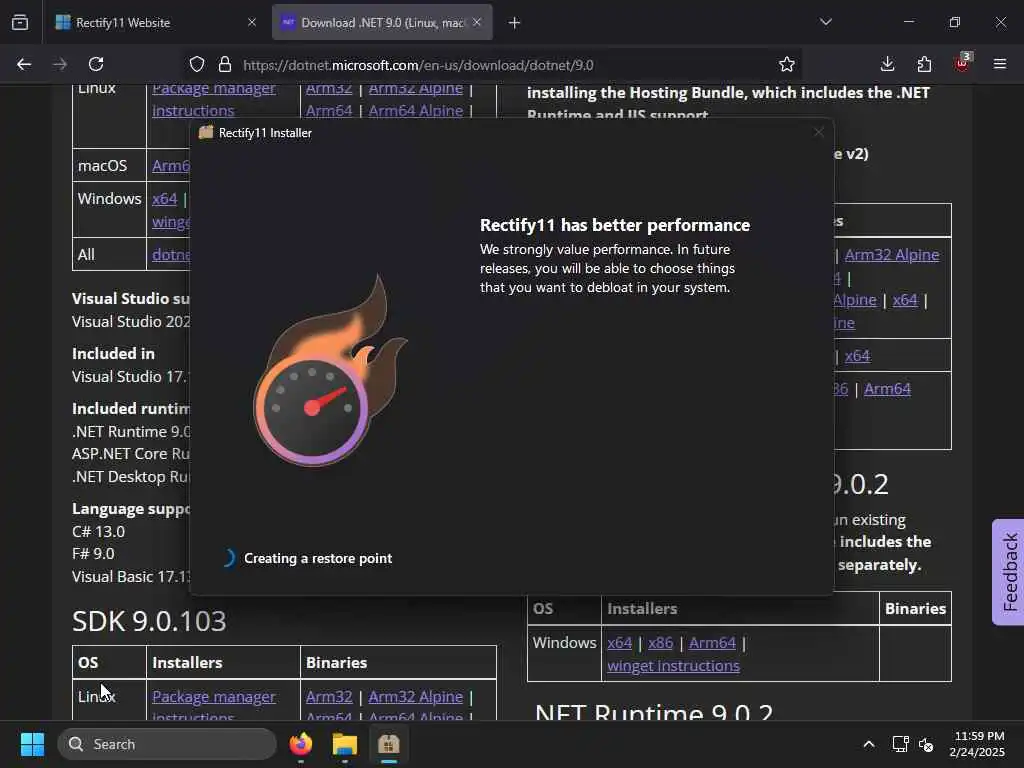Expand the list all tabs chevron
The width and height of the screenshot is (1024, 768).
coord(825,22)
